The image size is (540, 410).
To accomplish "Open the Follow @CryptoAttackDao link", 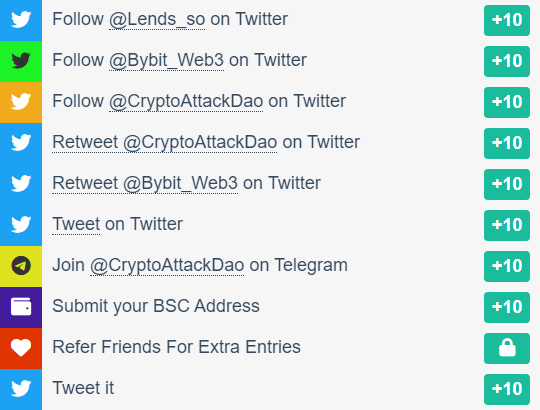I will pos(186,101).
